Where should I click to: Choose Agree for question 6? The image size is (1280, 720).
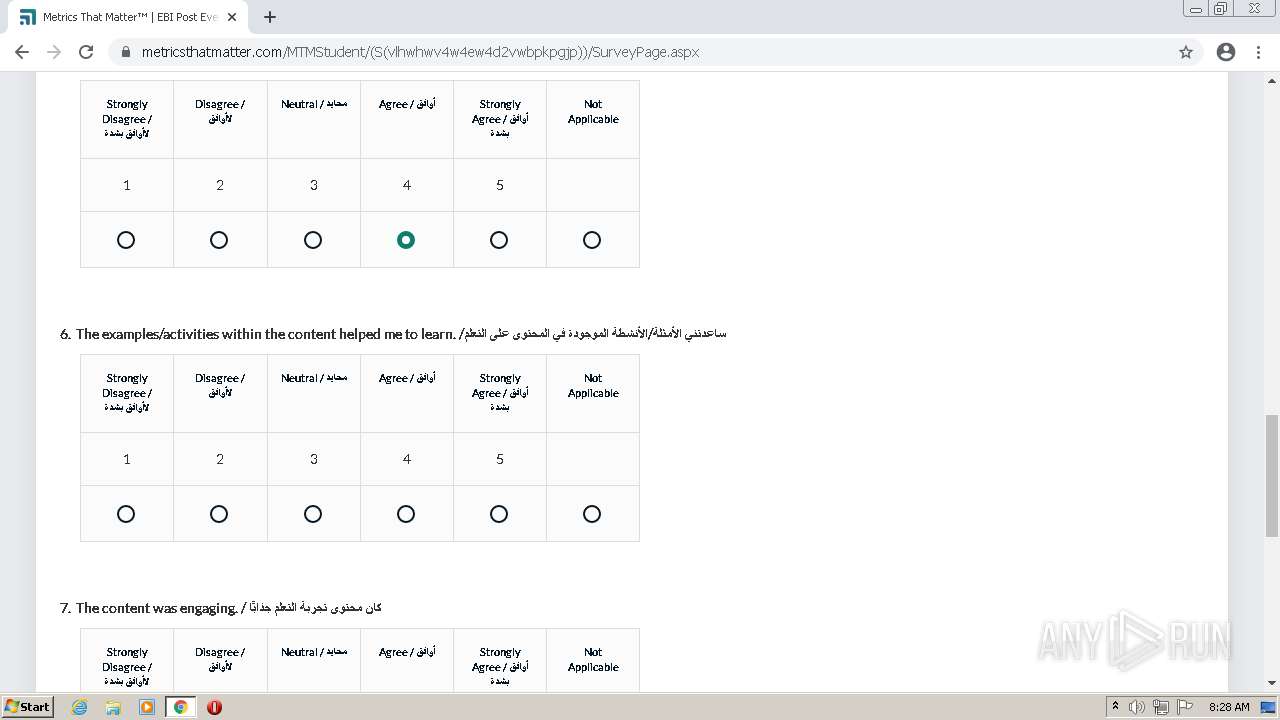[x=406, y=514]
